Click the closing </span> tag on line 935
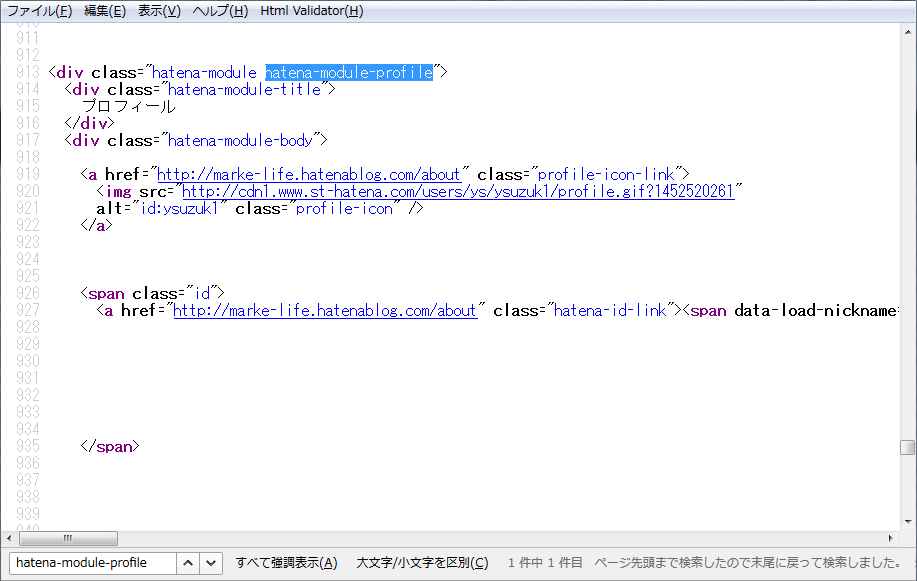The image size is (917, 581). (110, 446)
